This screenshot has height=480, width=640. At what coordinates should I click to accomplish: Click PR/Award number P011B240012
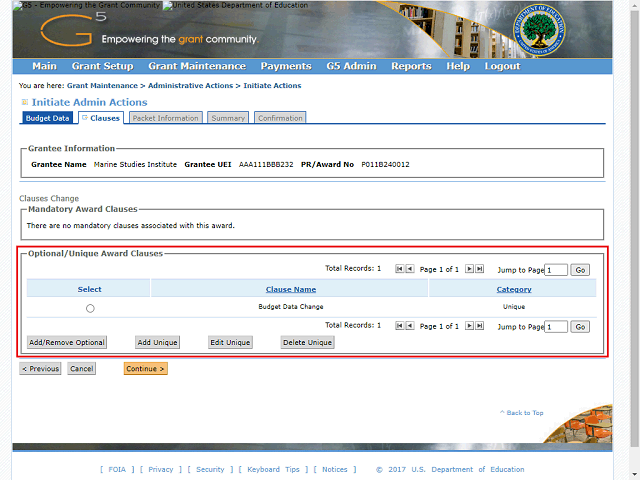click(385, 164)
